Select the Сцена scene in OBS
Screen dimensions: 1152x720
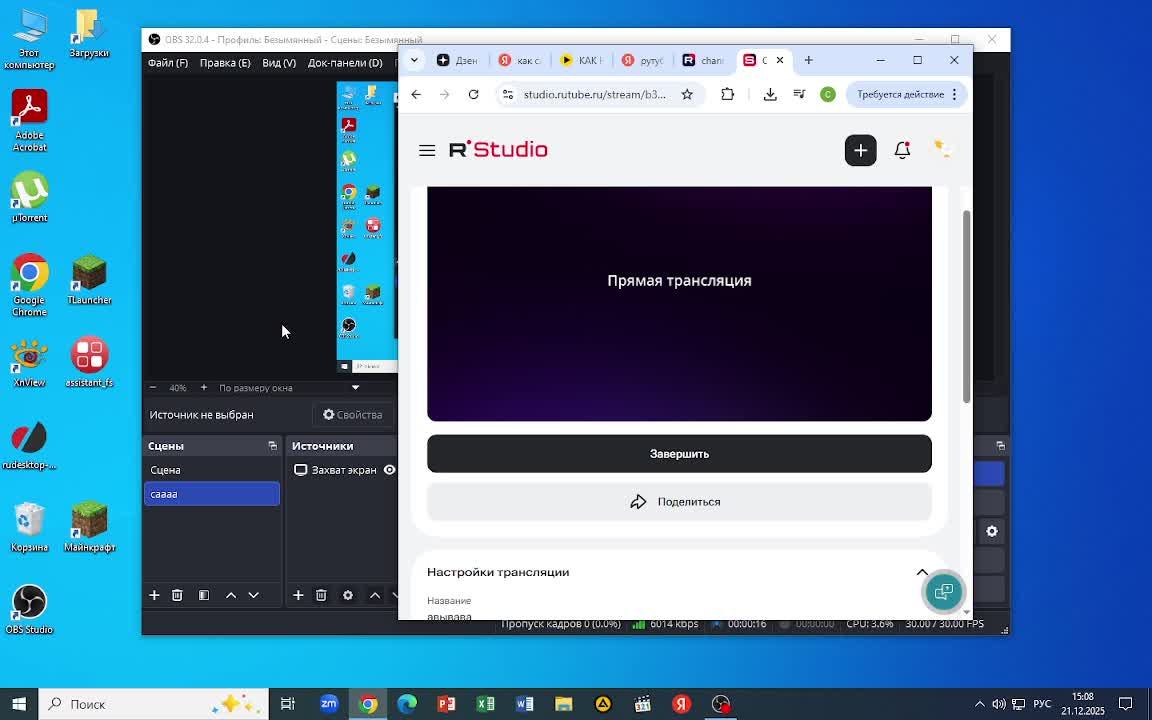(212, 470)
